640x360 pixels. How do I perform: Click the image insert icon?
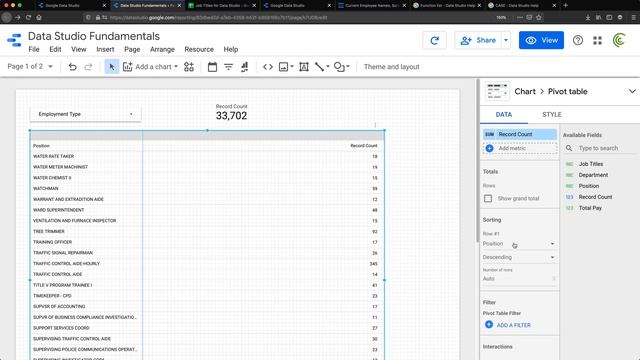coord(283,67)
